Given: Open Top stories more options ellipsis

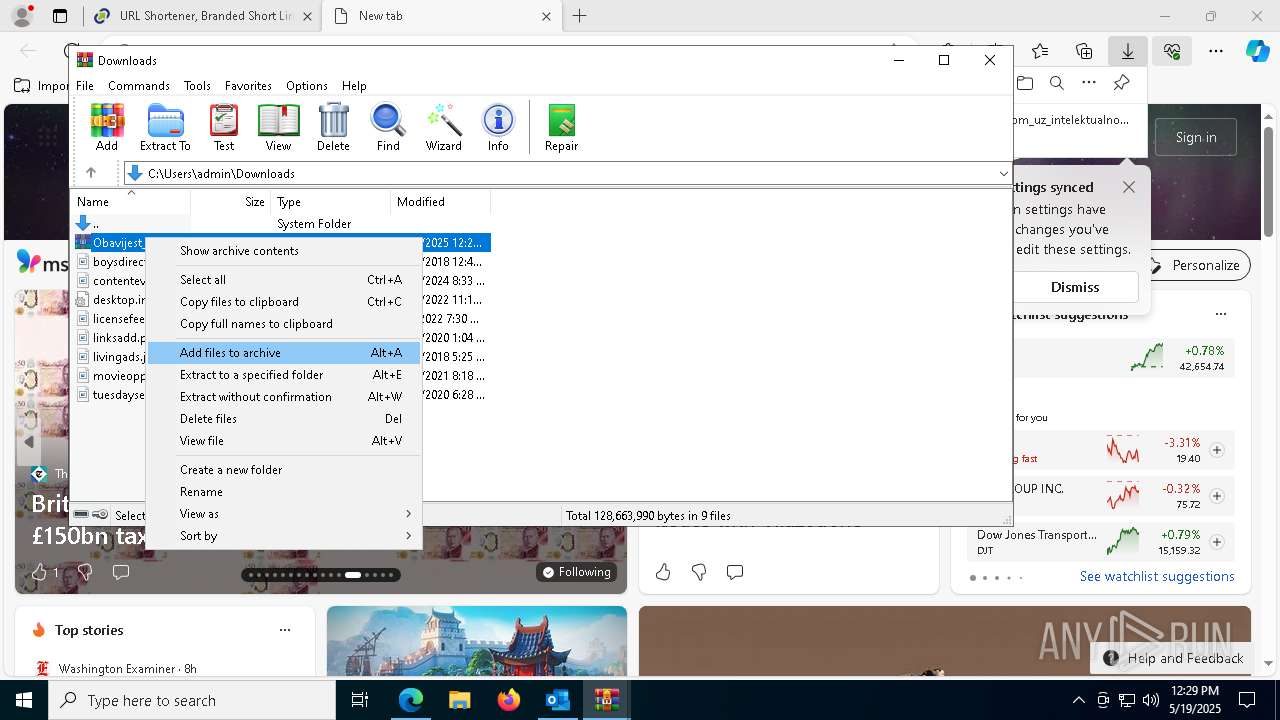Looking at the screenshot, I should click(285, 630).
